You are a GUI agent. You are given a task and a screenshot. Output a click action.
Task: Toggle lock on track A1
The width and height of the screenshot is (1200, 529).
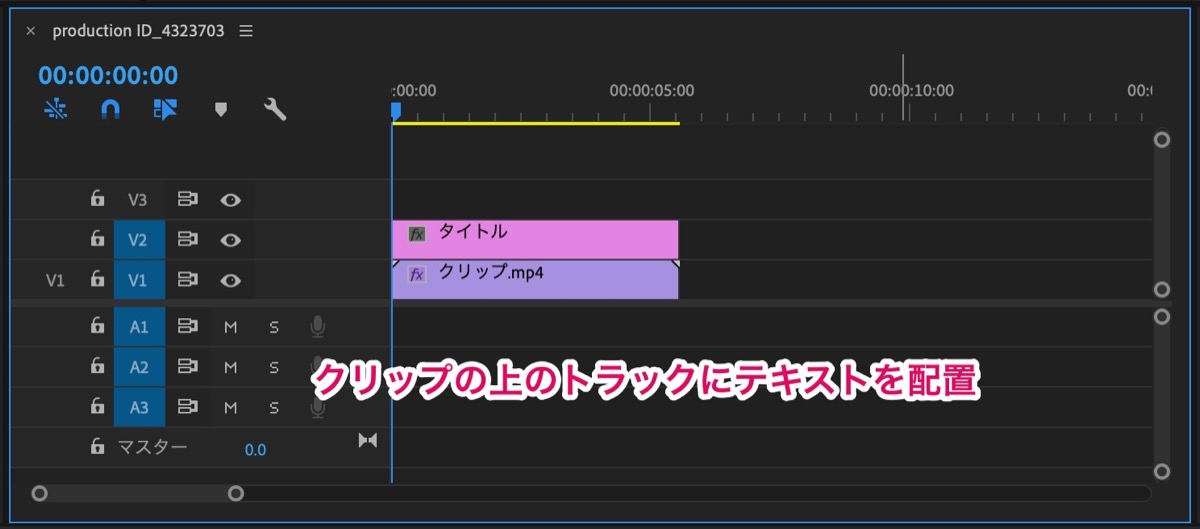(97, 326)
